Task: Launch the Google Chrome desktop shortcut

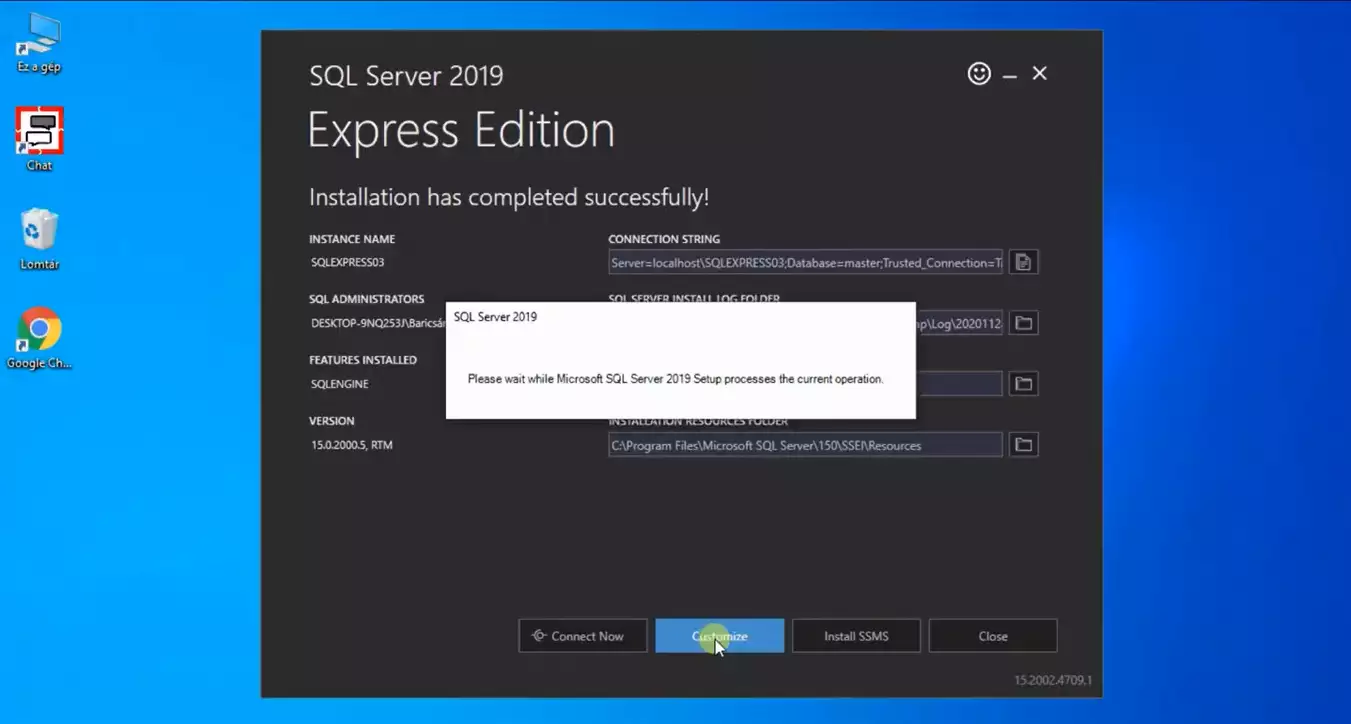Action: 39,338
